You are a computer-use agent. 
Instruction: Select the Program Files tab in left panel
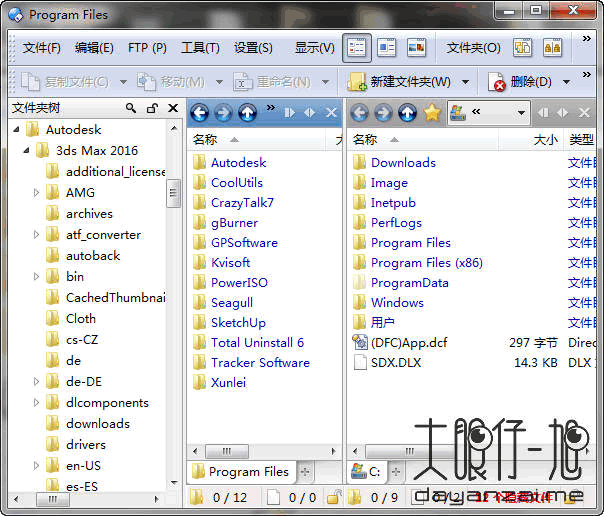[x=241, y=472]
